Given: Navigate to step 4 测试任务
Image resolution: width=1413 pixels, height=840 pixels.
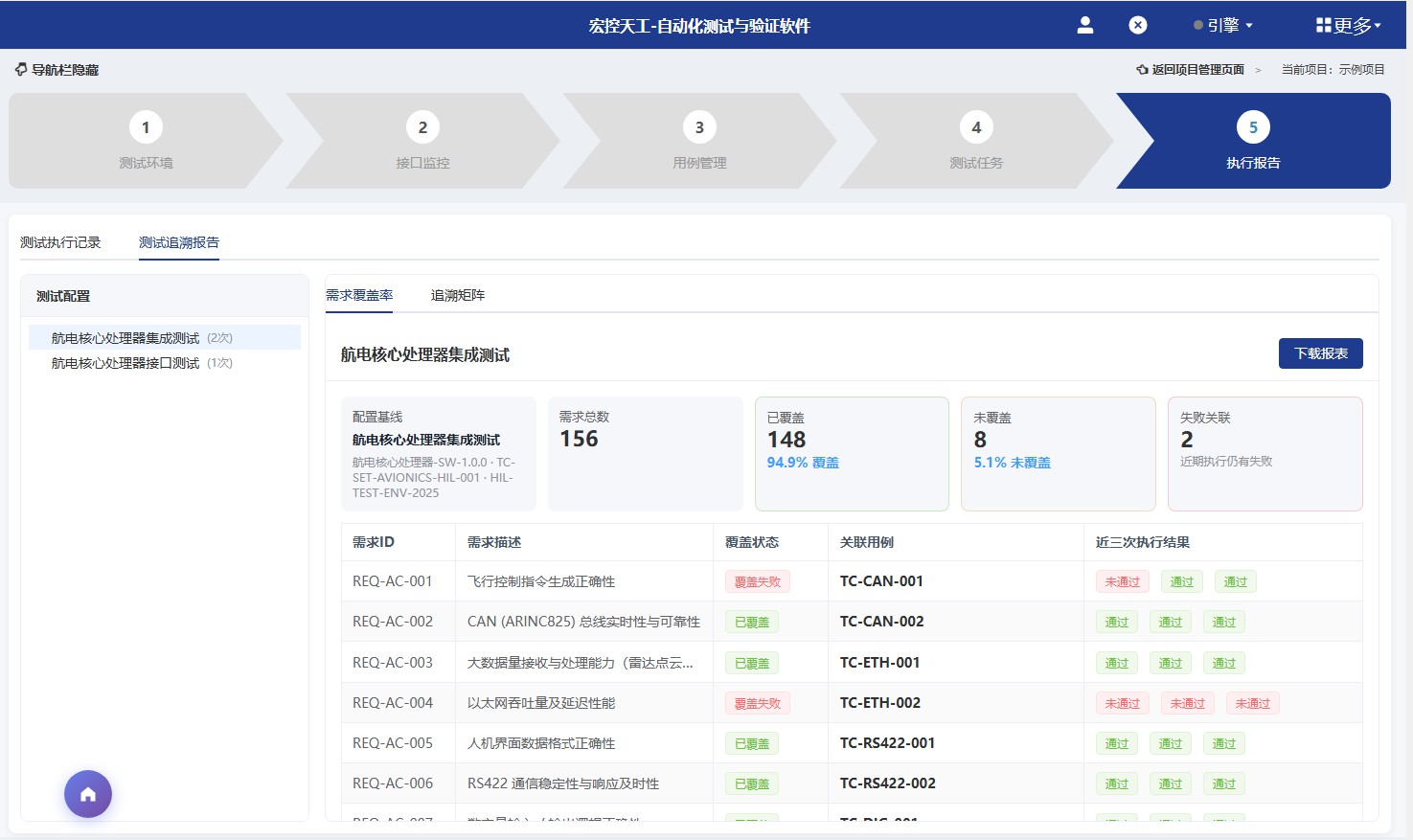Looking at the screenshot, I should (976, 126).
